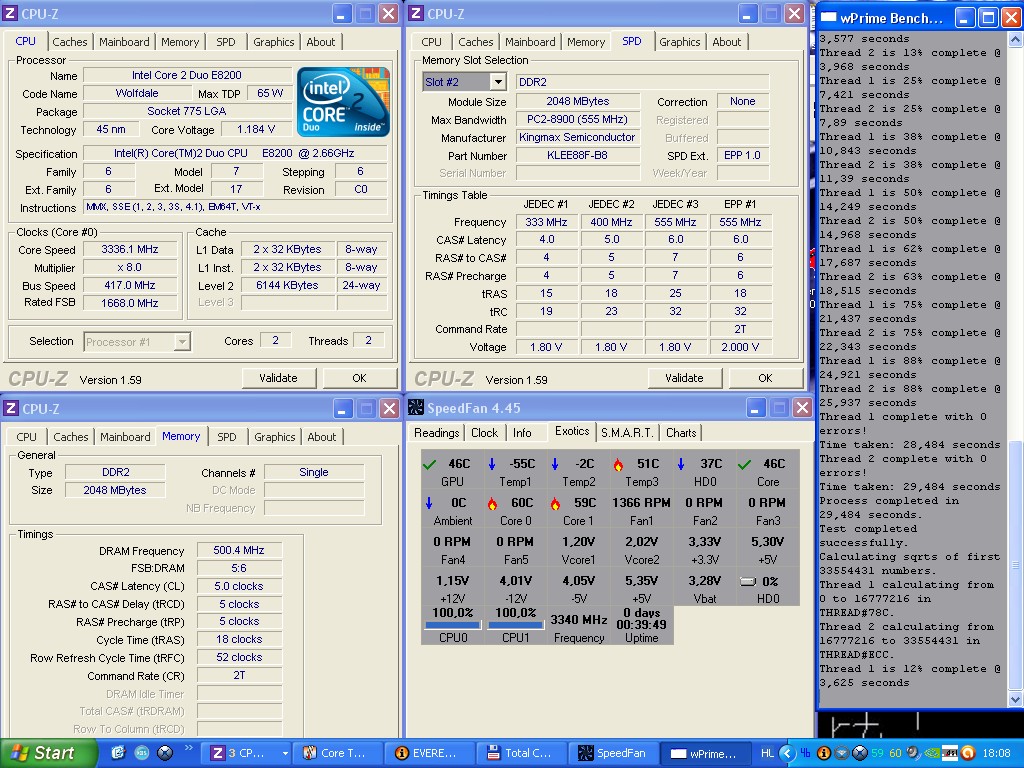Click the wPrime scrollbar down arrow

(x=1016, y=699)
